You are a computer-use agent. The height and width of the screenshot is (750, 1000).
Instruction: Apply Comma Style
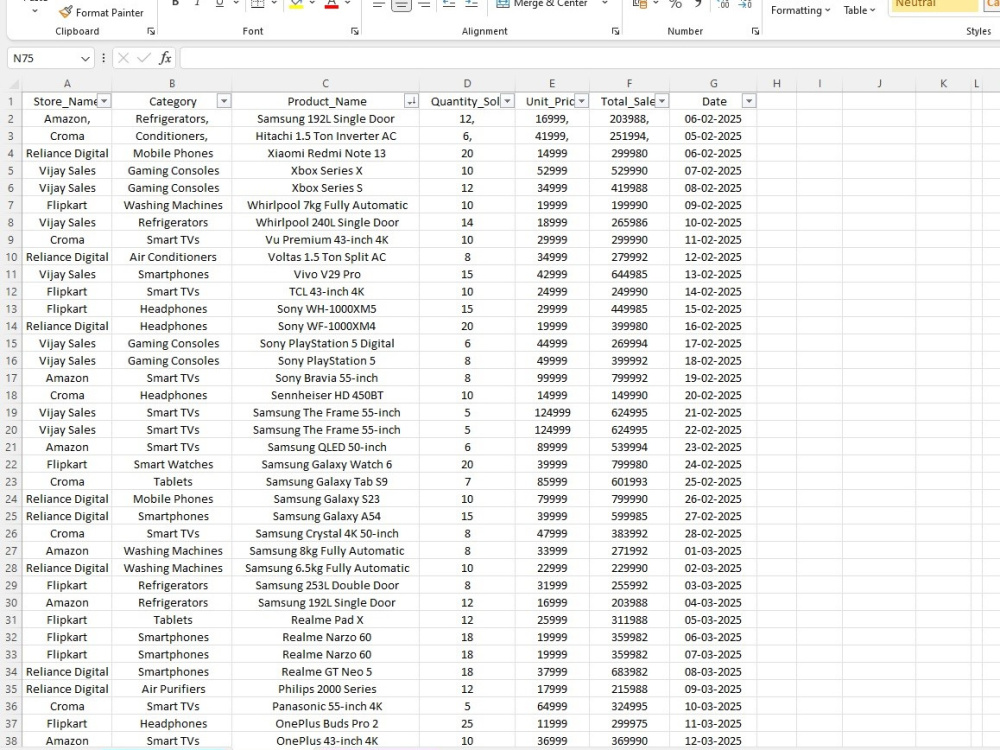(698, 4)
